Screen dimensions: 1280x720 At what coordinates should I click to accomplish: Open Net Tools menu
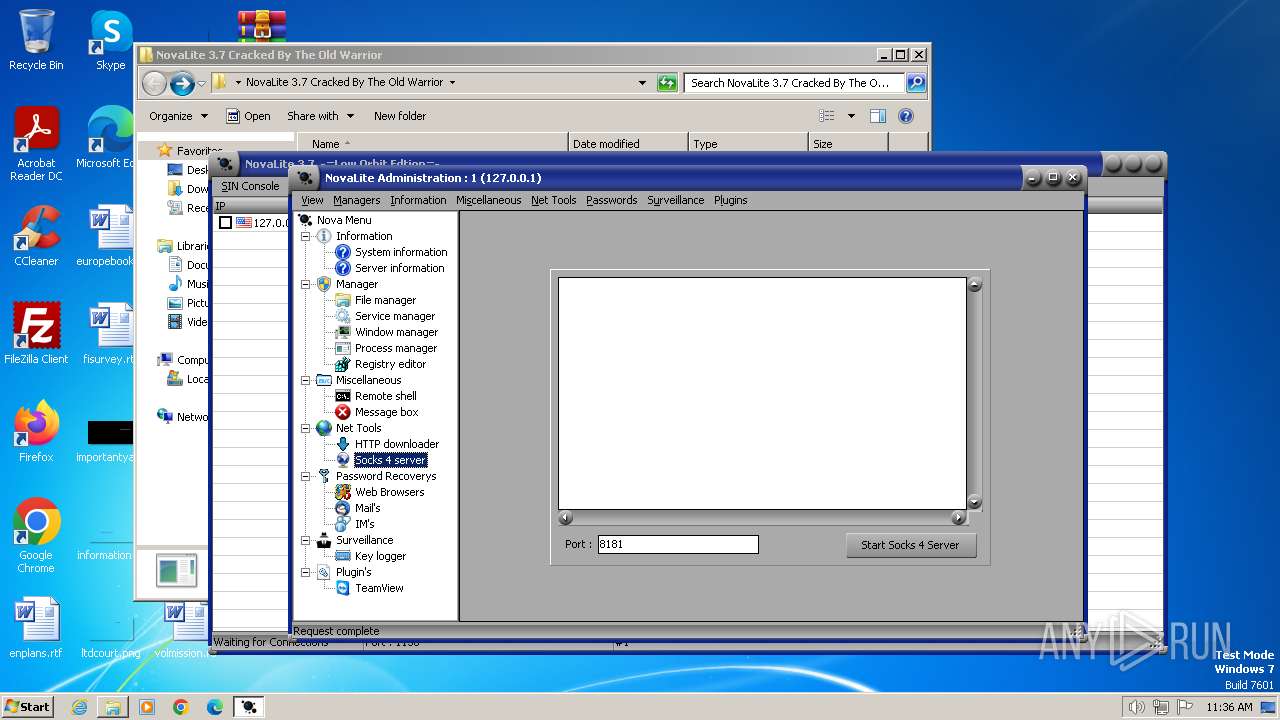553,200
